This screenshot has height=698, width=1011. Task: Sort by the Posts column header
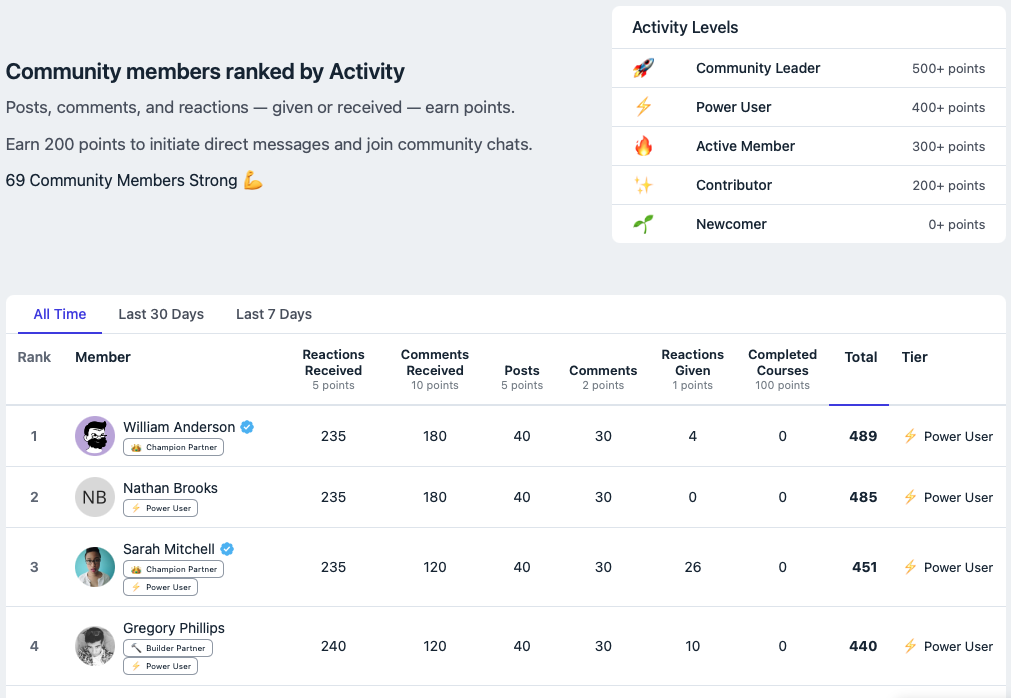click(522, 377)
